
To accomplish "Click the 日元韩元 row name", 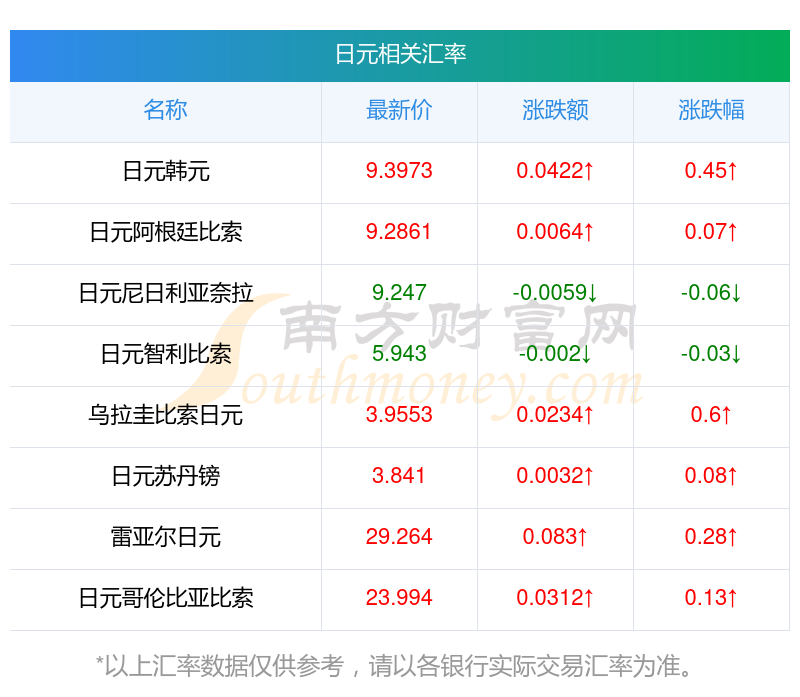I will click(x=166, y=171).
